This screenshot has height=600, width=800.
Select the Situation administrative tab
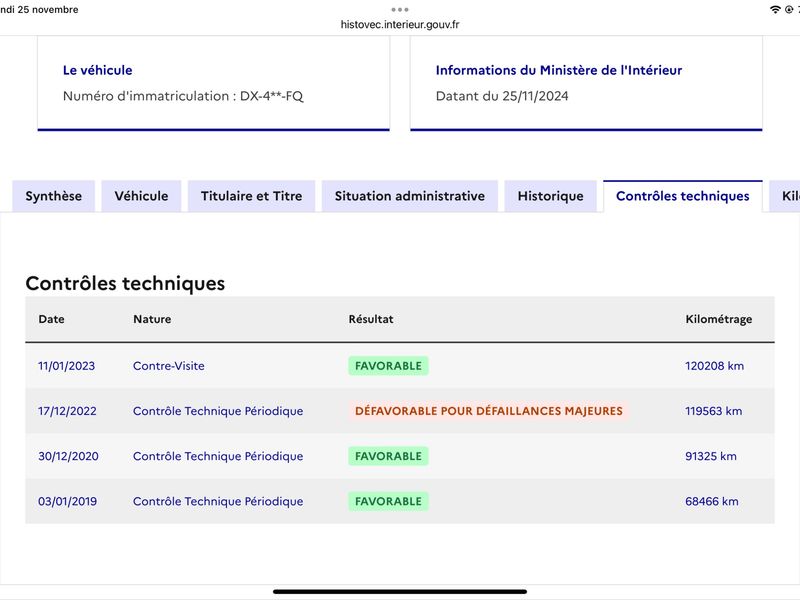point(410,196)
